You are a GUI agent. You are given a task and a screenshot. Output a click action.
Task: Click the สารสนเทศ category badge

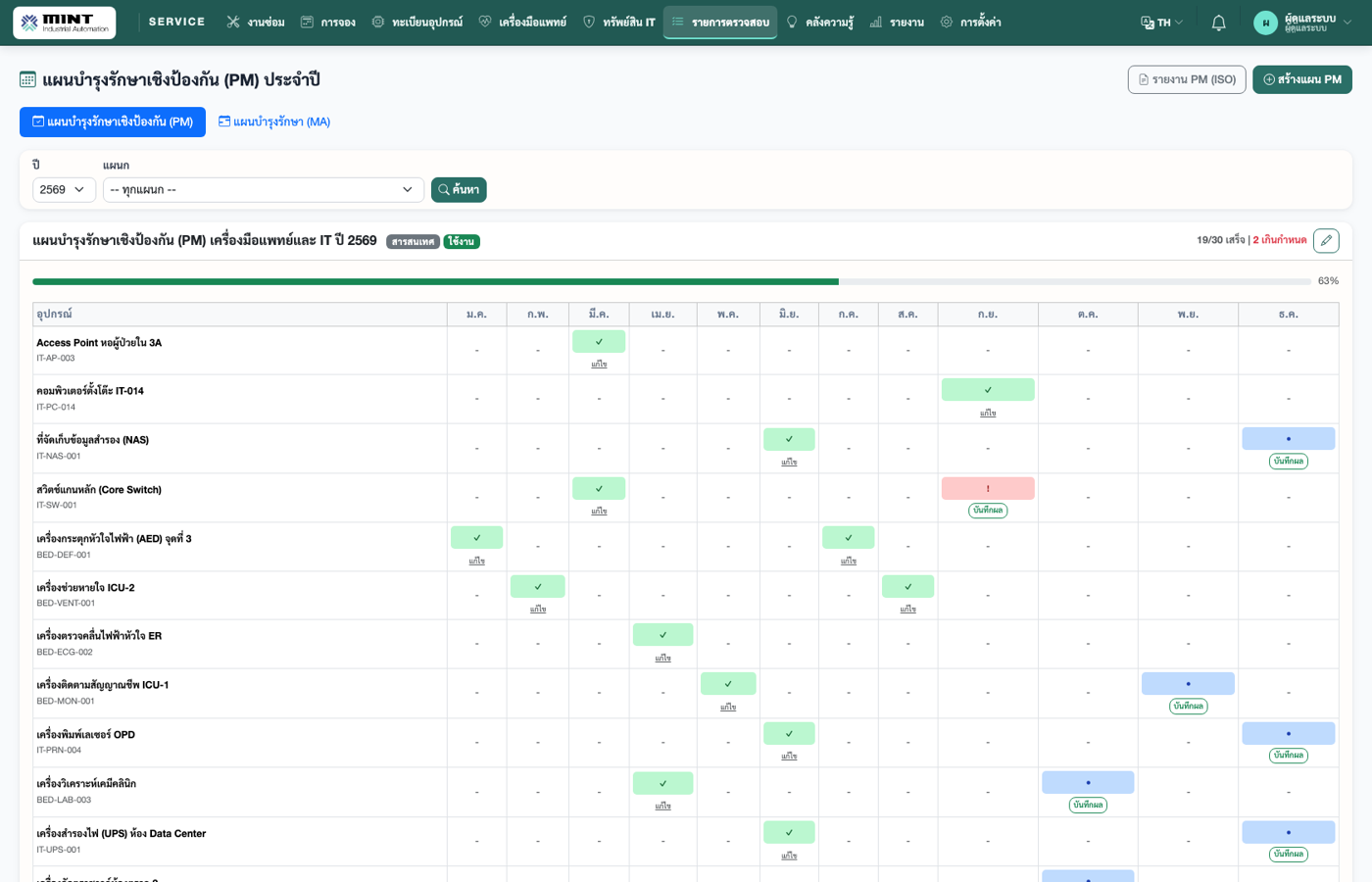pos(413,242)
